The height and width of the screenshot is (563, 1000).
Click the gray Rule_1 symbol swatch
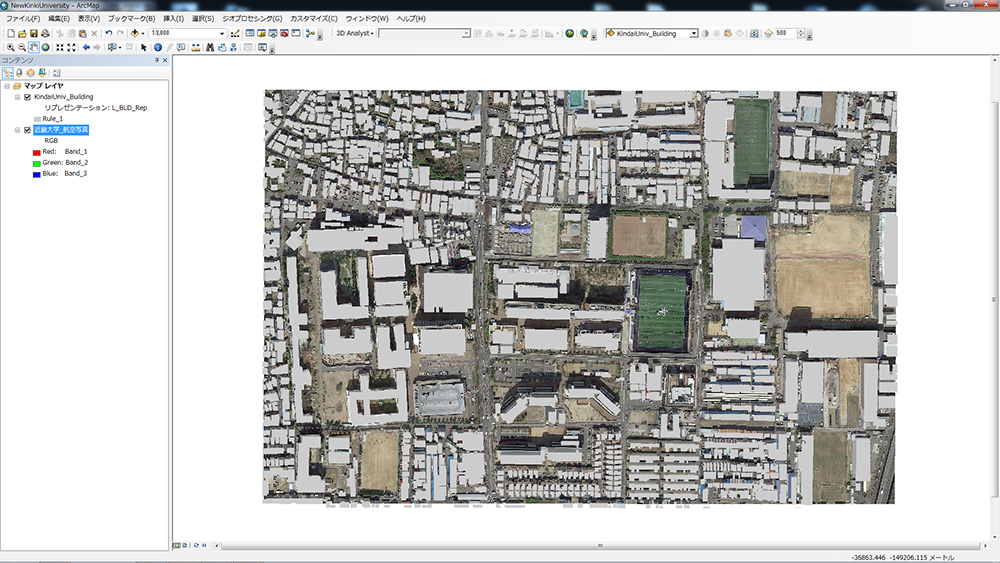(x=37, y=119)
